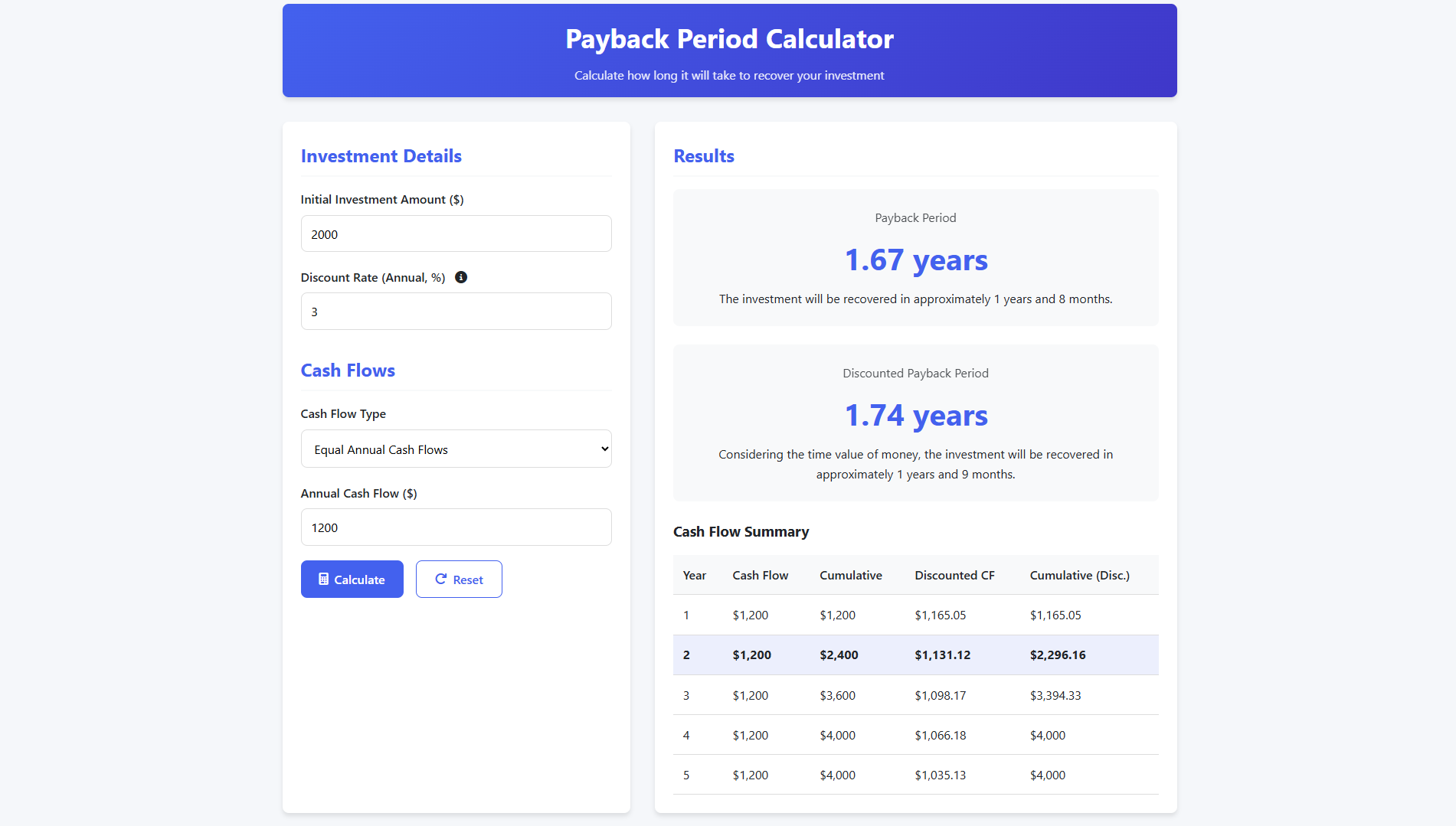Focus the Initial Investment Amount field

(456, 234)
